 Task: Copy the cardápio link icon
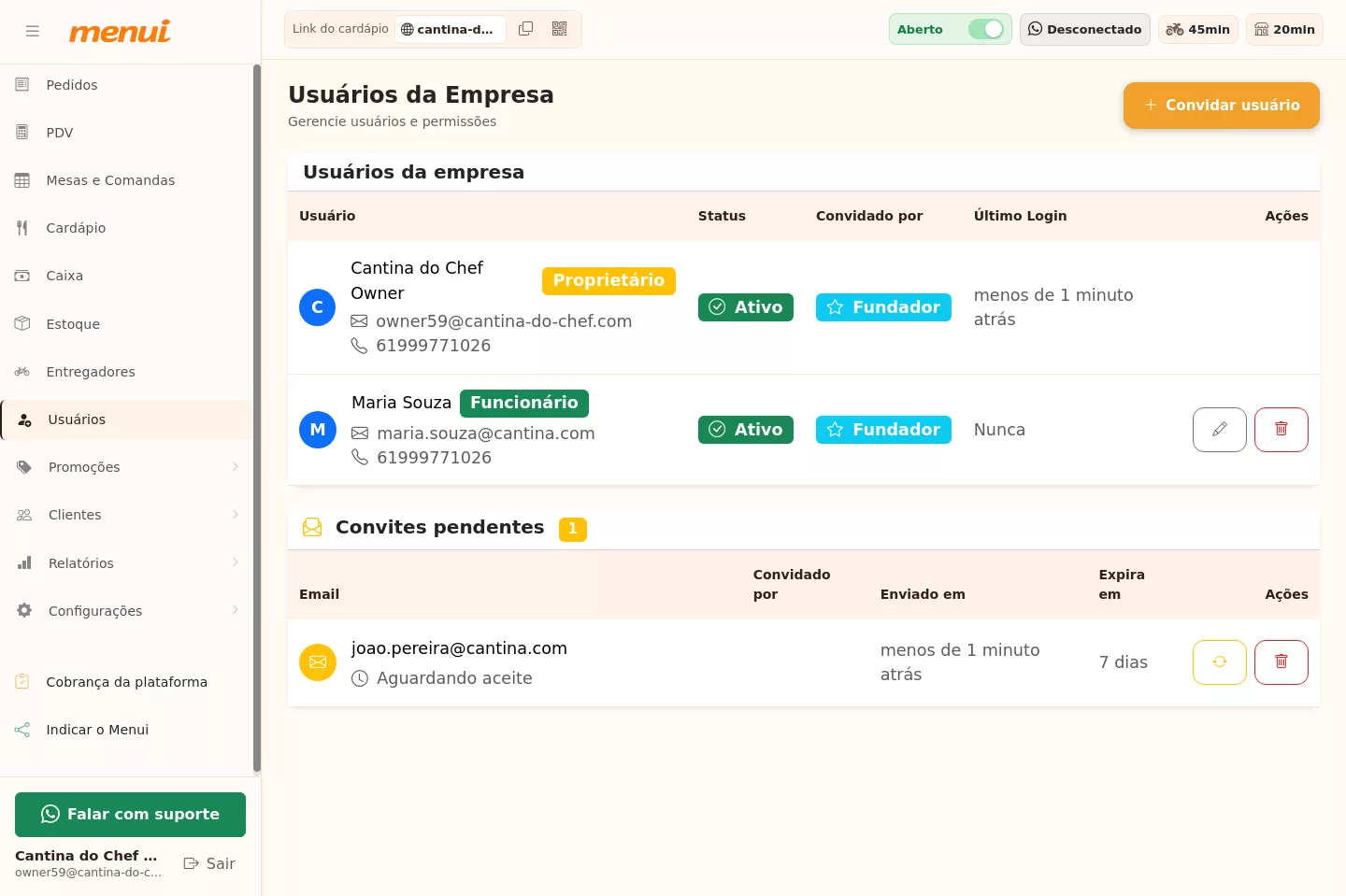point(526,29)
